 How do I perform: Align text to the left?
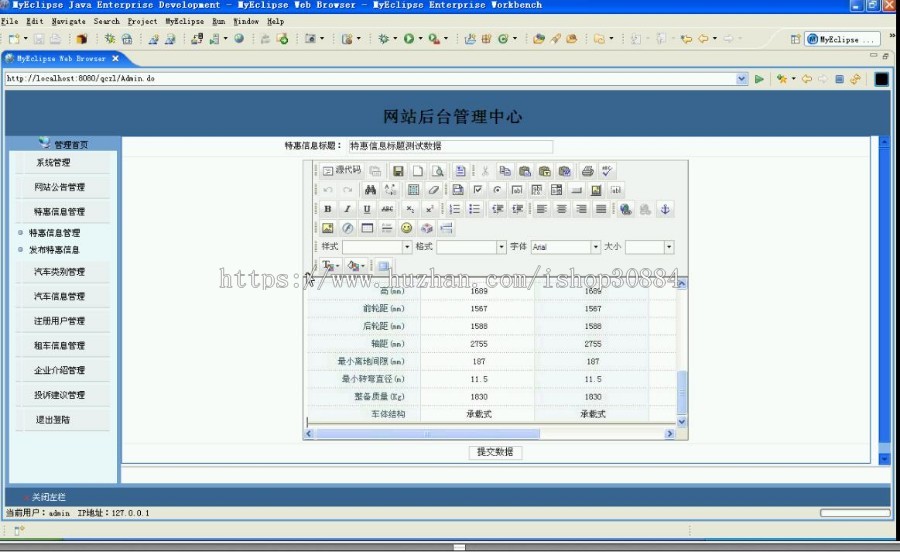pyautogui.click(x=541, y=209)
